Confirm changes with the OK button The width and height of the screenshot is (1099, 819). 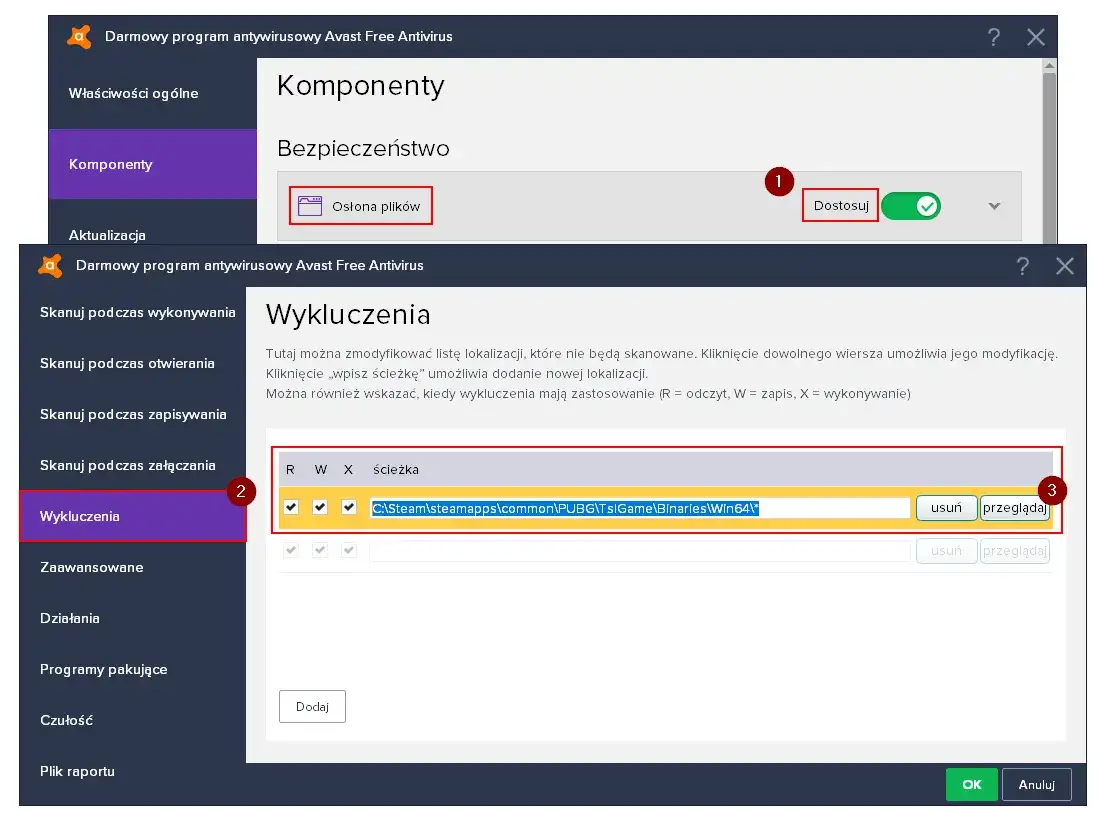coord(971,784)
